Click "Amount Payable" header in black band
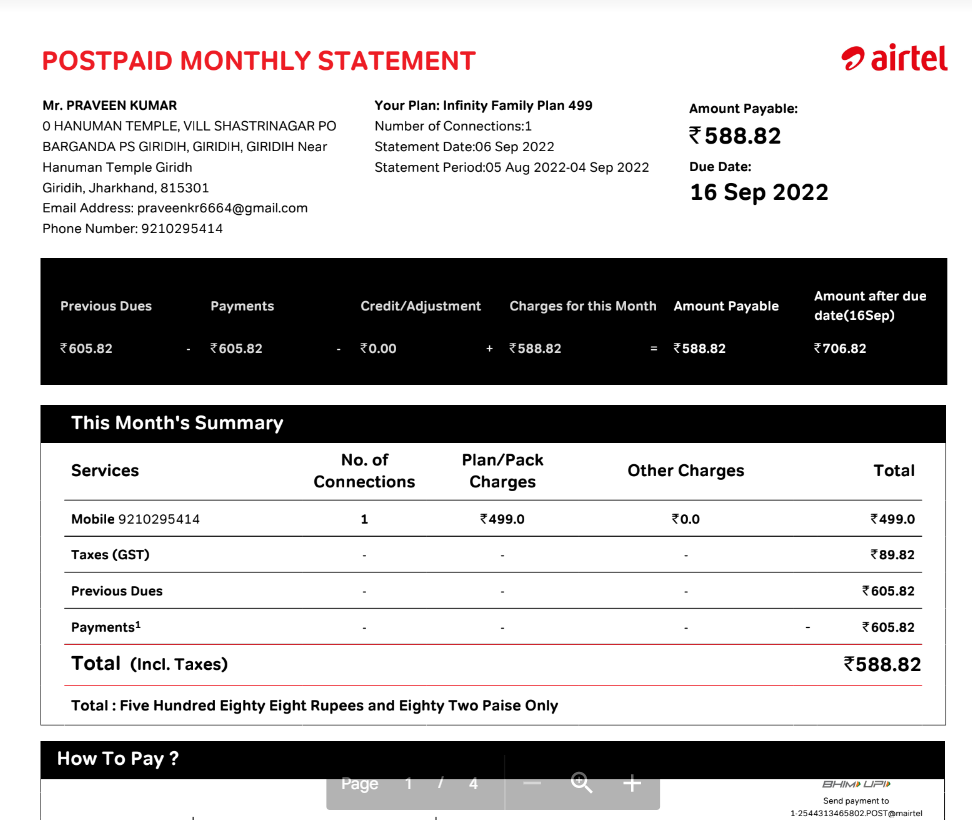972x820 pixels. [726, 306]
